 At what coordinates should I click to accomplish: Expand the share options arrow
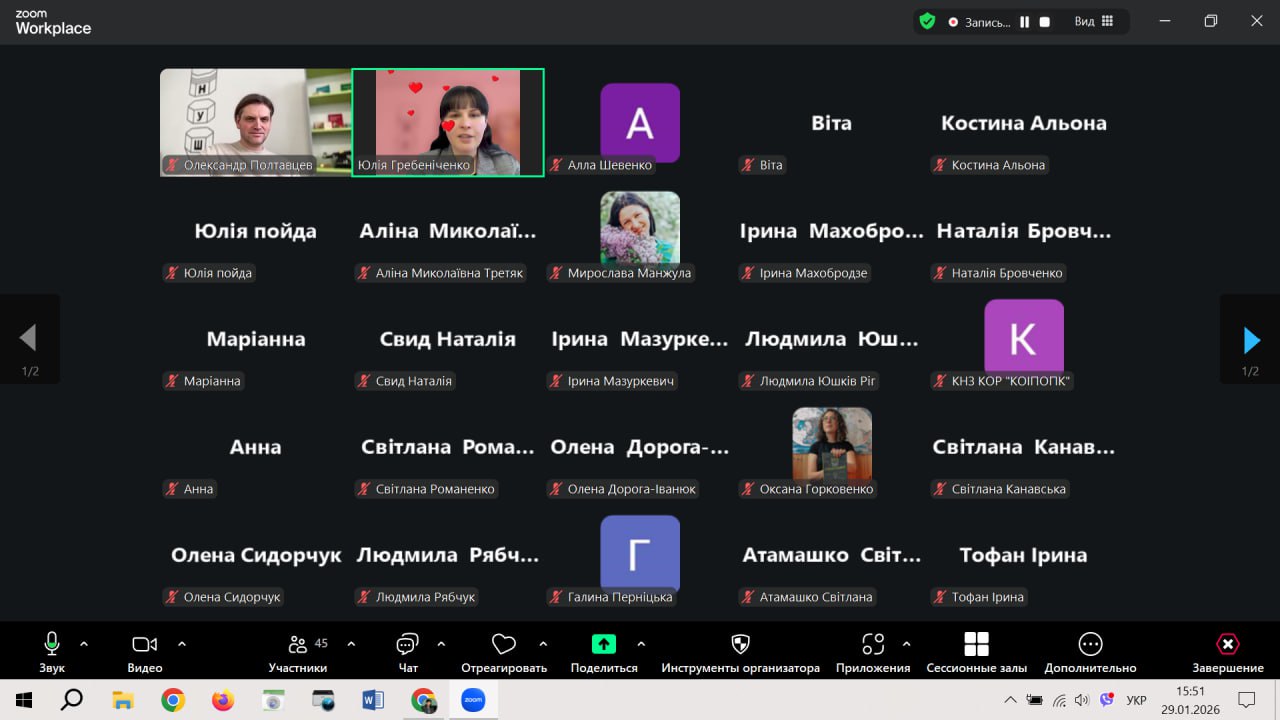641,644
